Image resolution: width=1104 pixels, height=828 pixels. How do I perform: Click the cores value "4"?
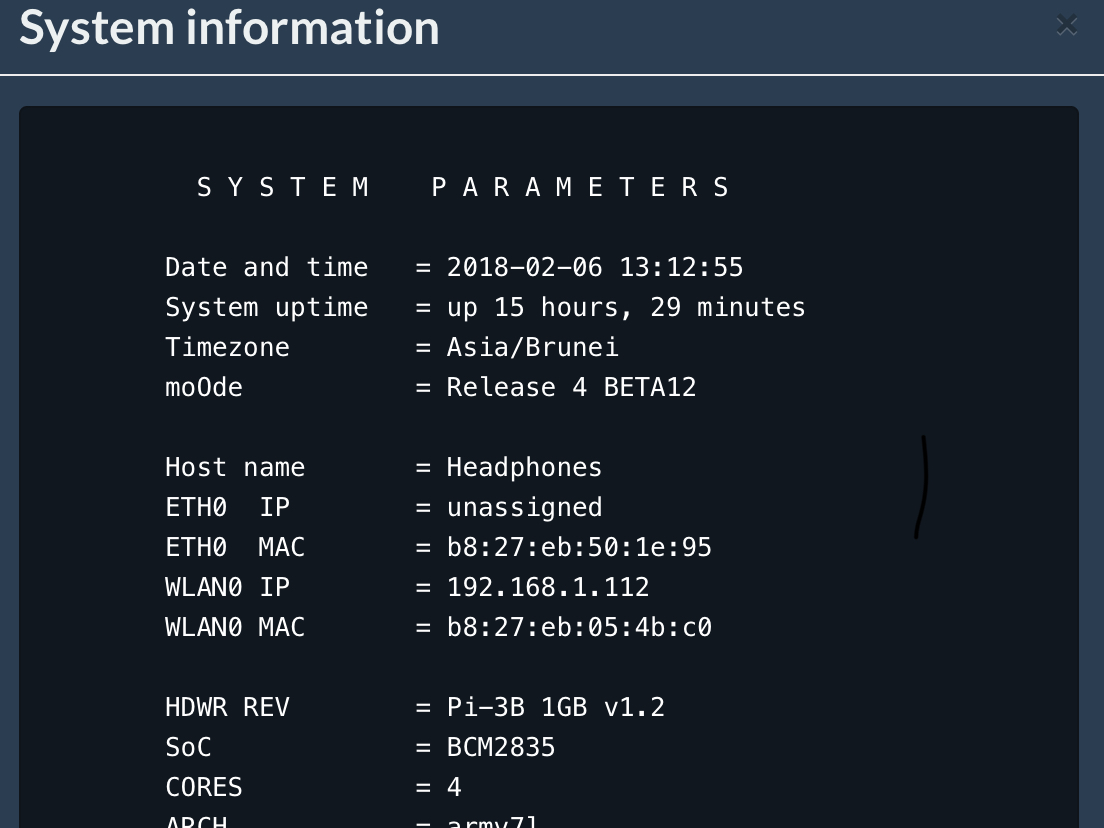[x=454, y=787]
